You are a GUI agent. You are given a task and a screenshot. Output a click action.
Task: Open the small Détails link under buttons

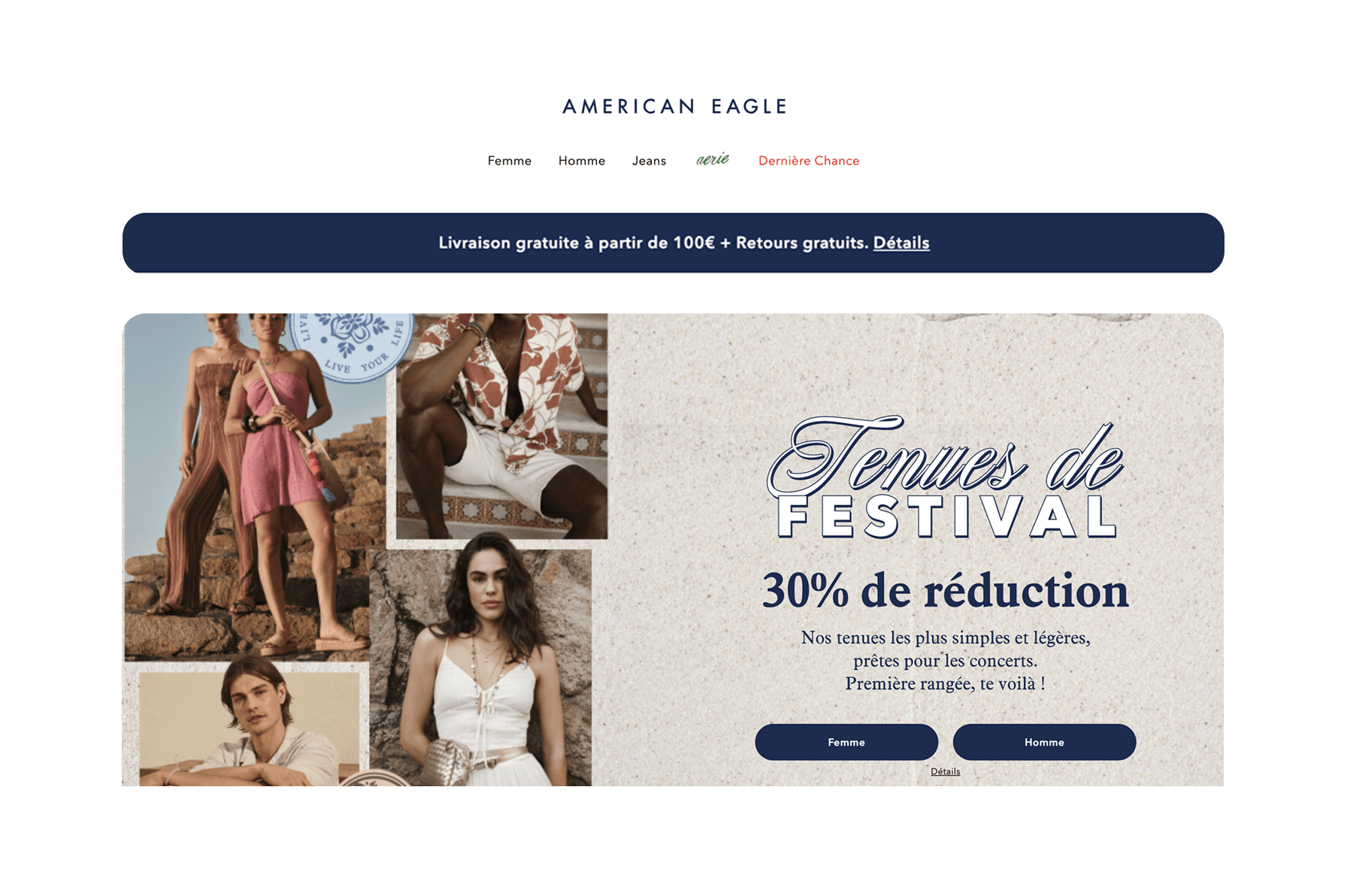point(946,771)
